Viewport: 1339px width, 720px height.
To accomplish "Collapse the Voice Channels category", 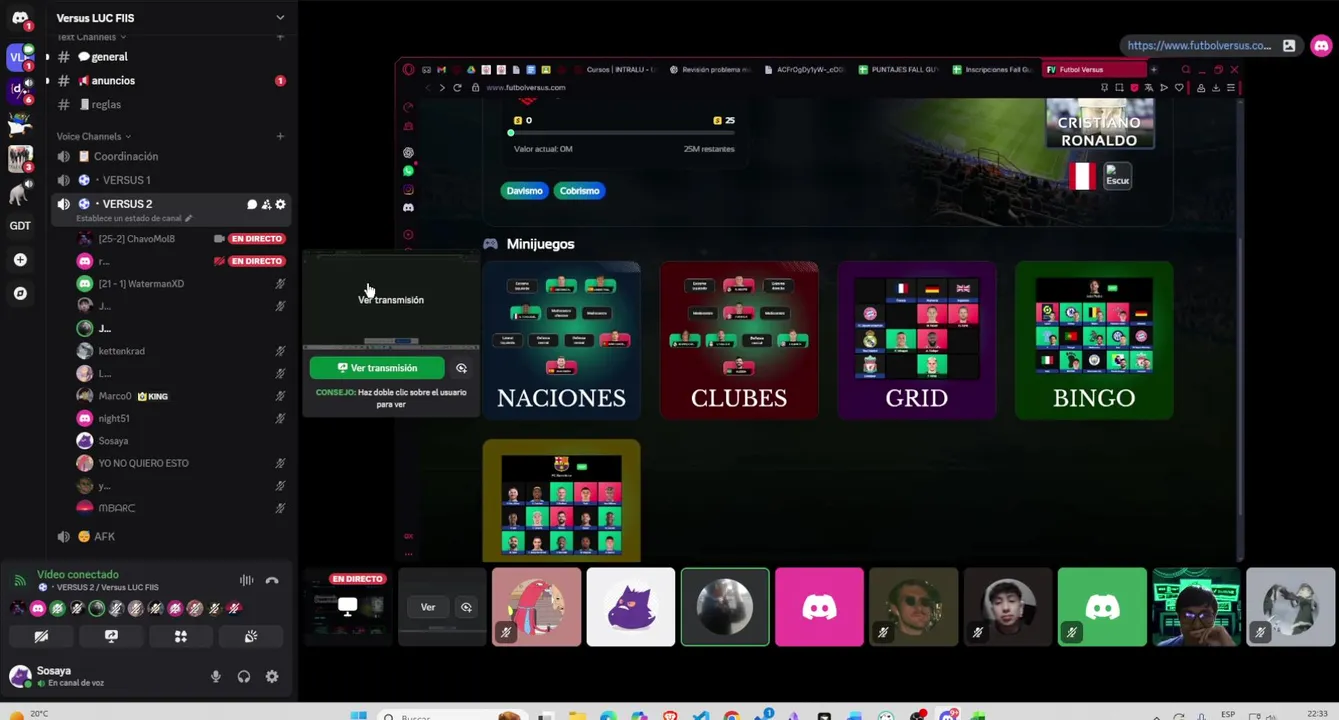I will click(93, 136).
